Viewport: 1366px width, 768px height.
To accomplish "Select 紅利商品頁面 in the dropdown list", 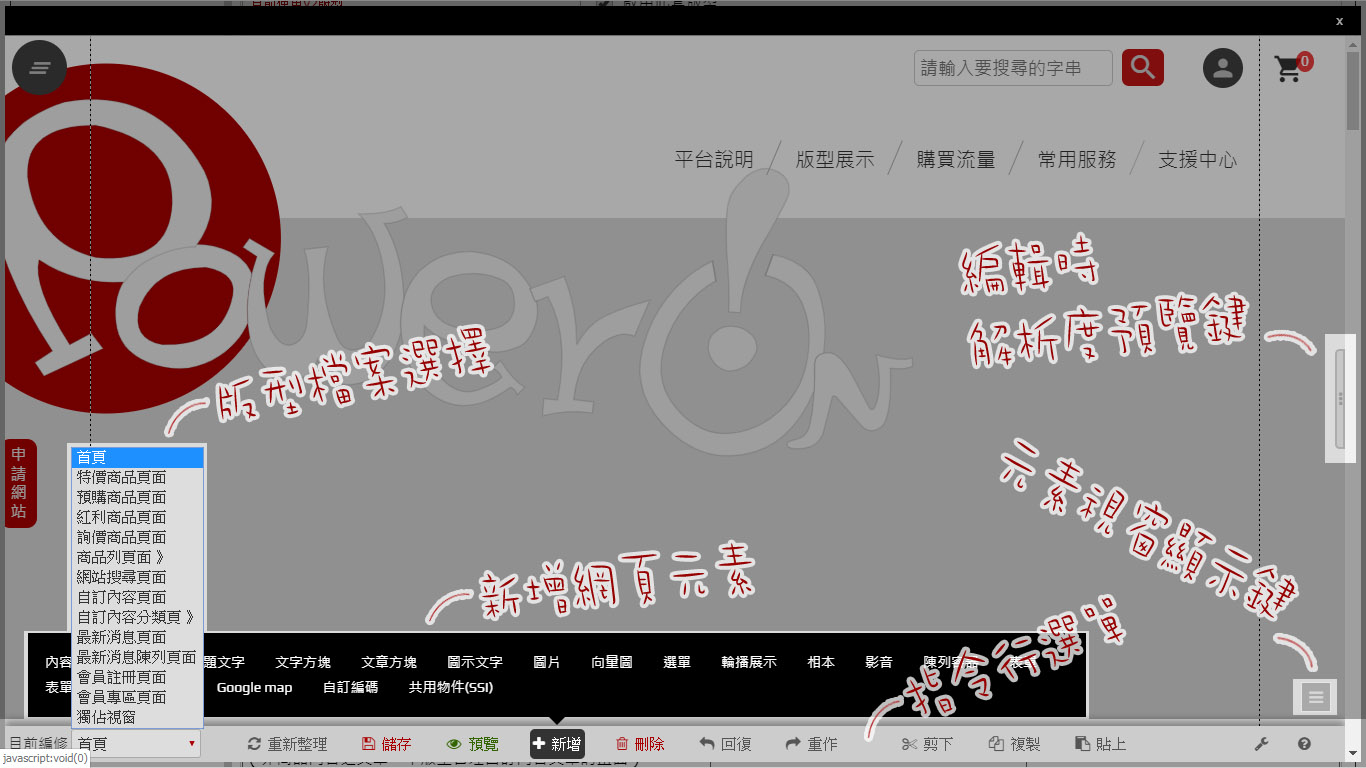I will (x=138, y=517).
